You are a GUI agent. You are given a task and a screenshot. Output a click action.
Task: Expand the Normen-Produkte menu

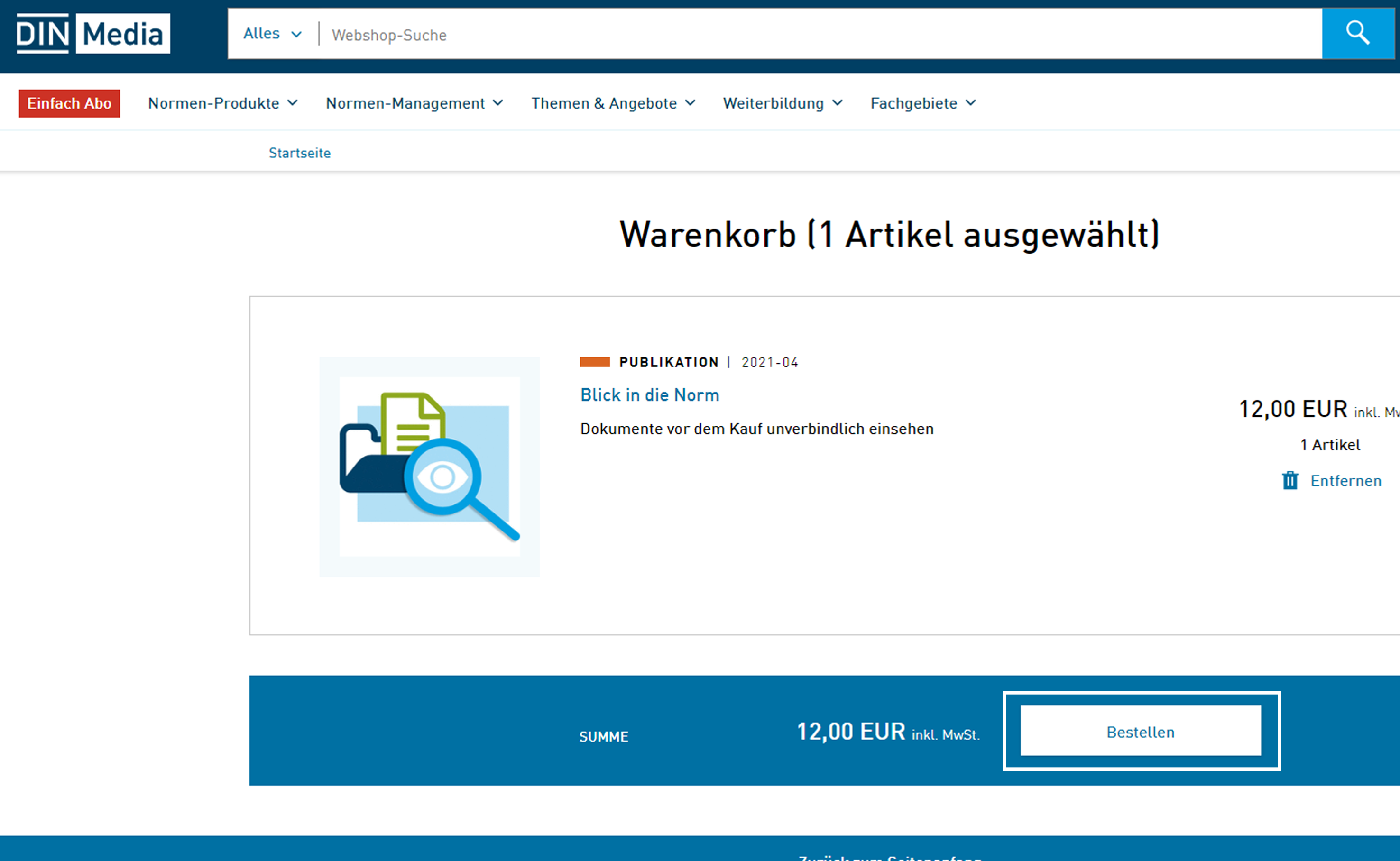click(x=223, y=103)
